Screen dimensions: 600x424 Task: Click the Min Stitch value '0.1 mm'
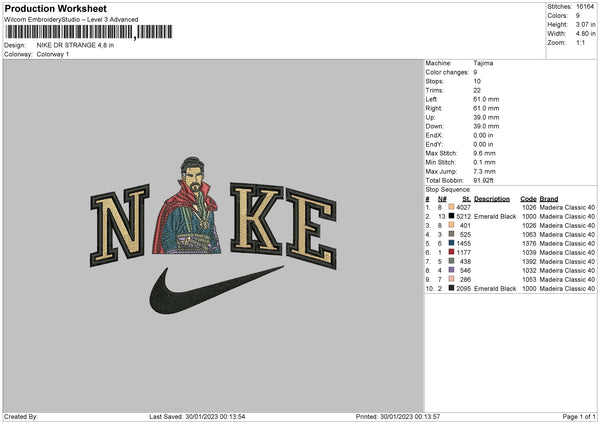tap(484, 162)
